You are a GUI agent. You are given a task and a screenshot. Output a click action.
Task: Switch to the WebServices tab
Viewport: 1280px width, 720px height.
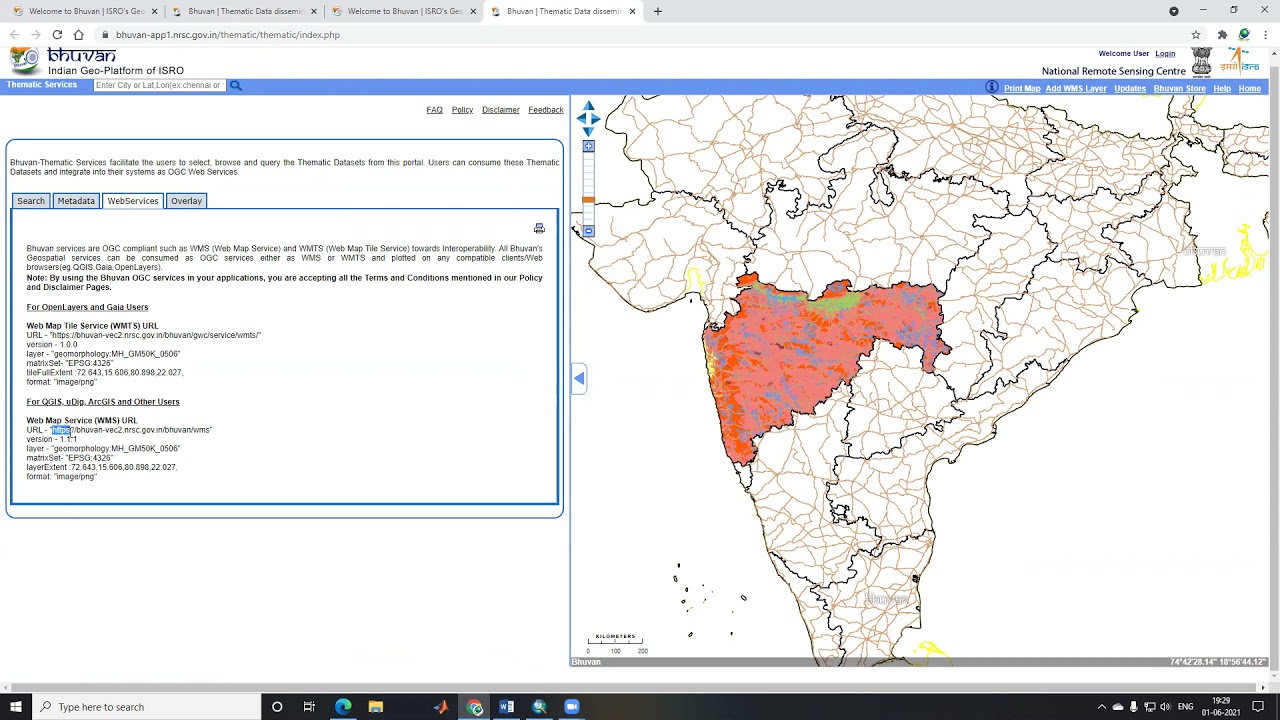[133, 201]
